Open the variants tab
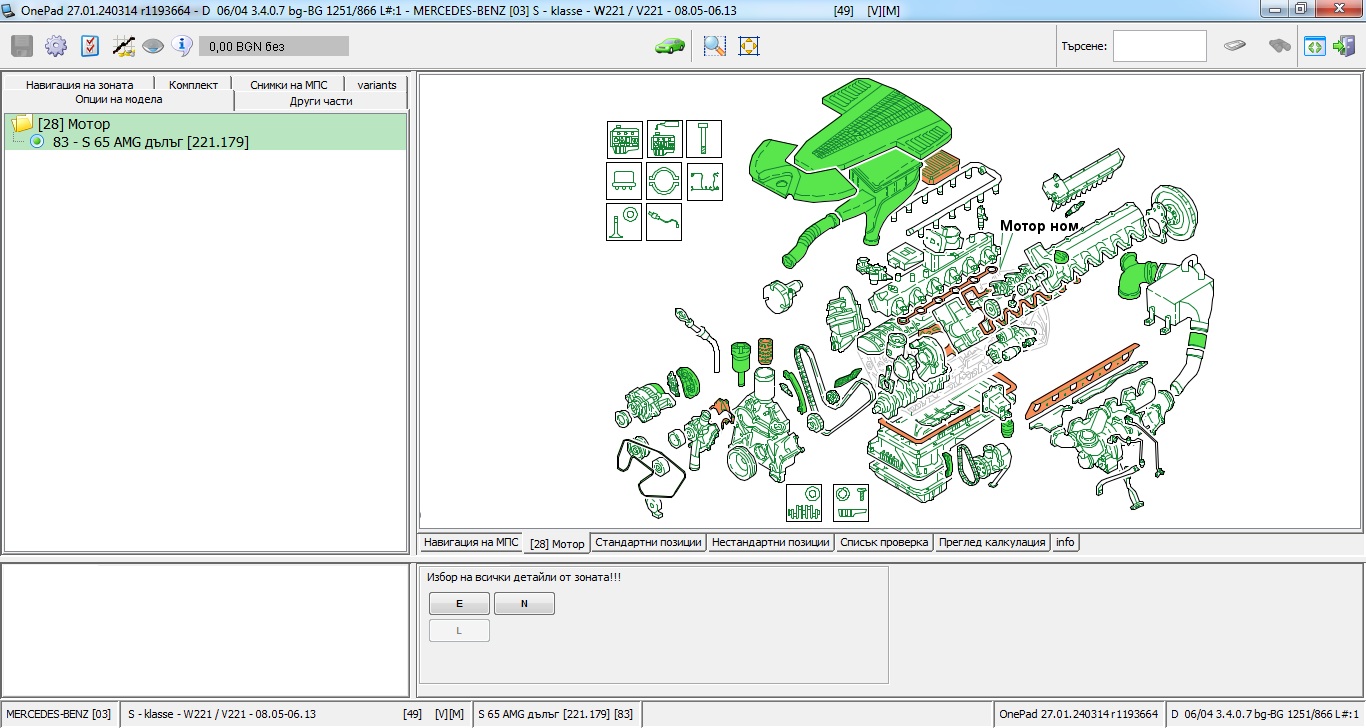Screen dimensions: 1366x728 tap(377, 85)
